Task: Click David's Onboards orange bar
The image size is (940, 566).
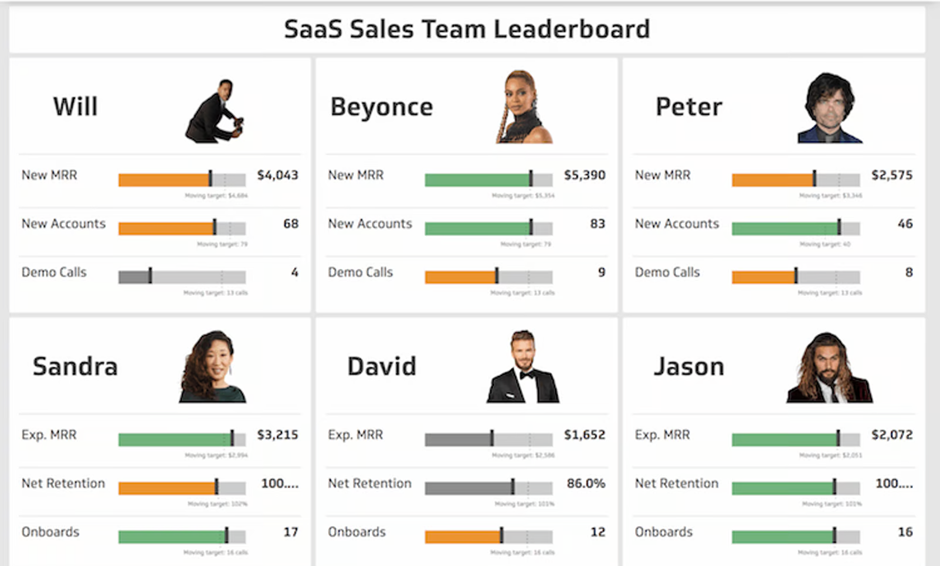Action: click(488, 536)
